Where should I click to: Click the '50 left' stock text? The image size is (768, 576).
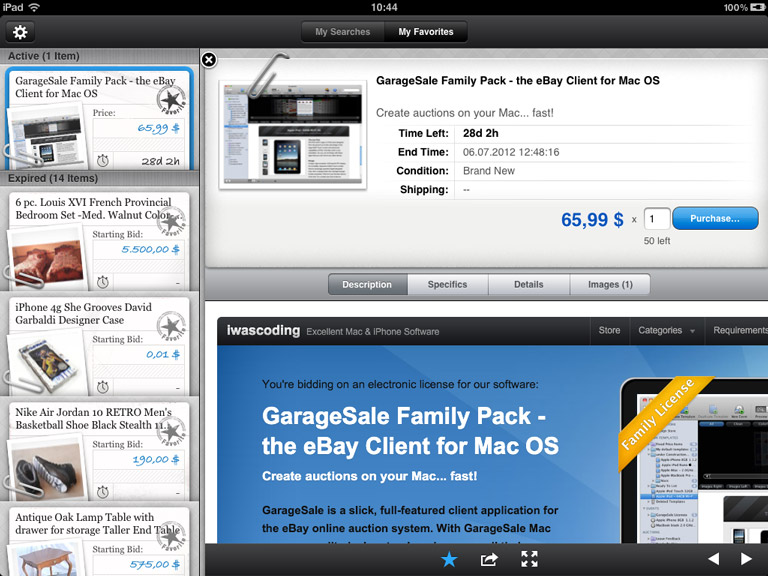coord(657,241)
